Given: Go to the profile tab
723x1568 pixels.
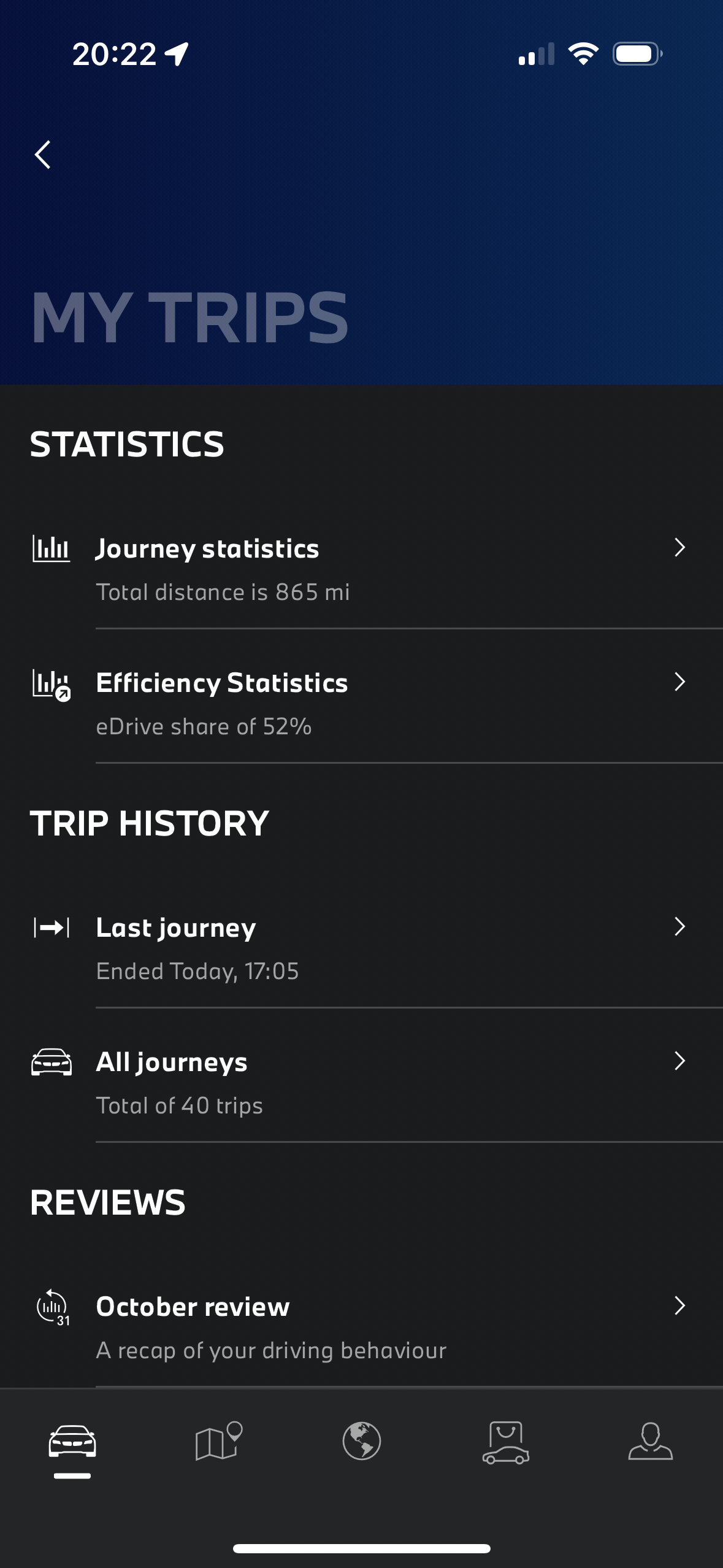Looking at the screenshot, I should 650,1440.
